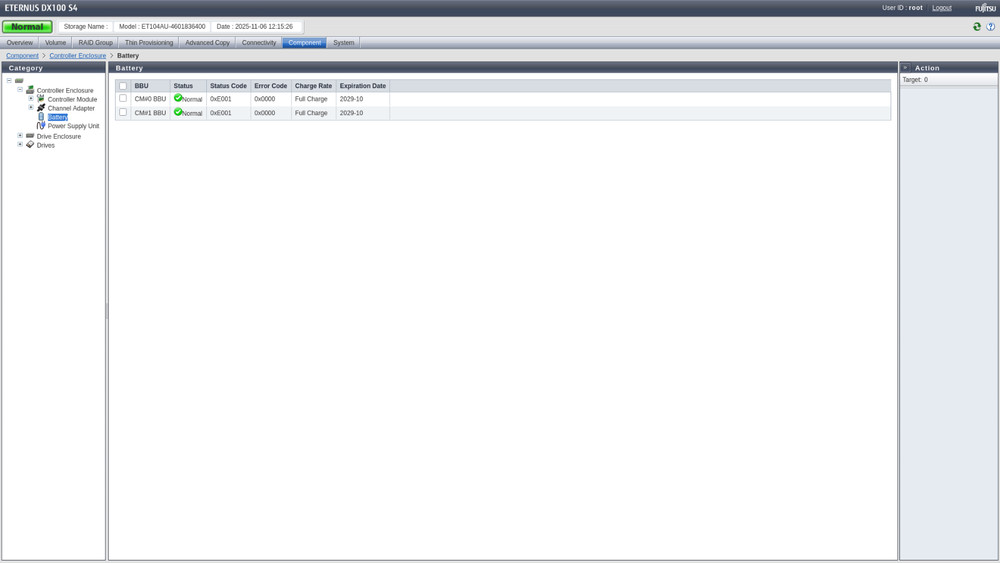Viewport: 1000px width, 563px height.
Task: Select Controller Module in the tree
Action: pos(73,99)
